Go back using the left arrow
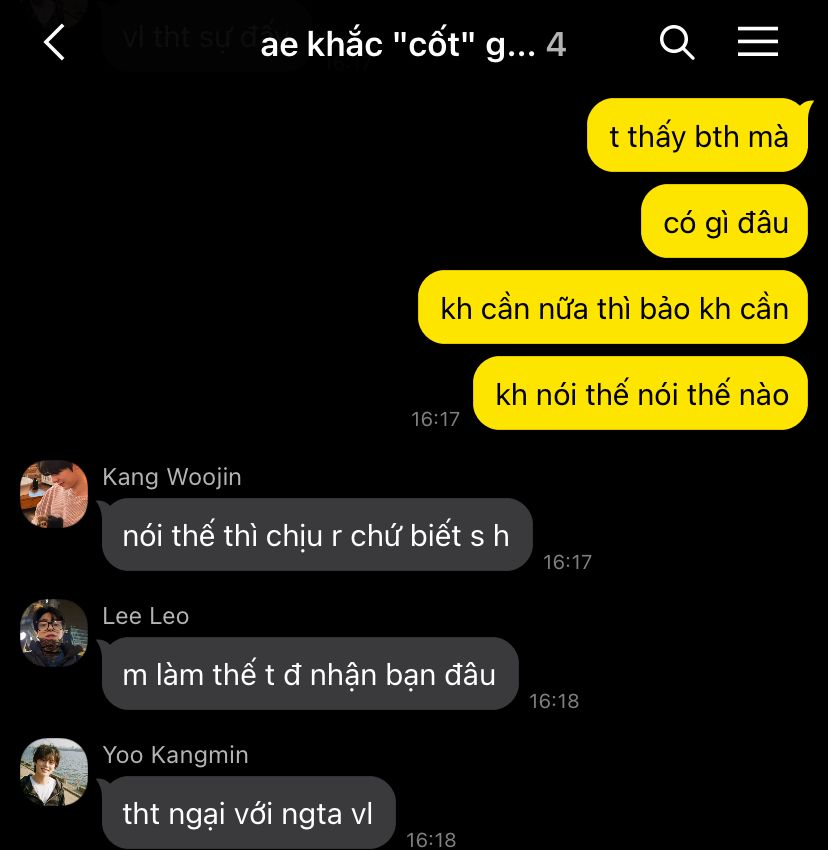The width and height of the screenshot is (828, 850). click(x=54, y=42)
